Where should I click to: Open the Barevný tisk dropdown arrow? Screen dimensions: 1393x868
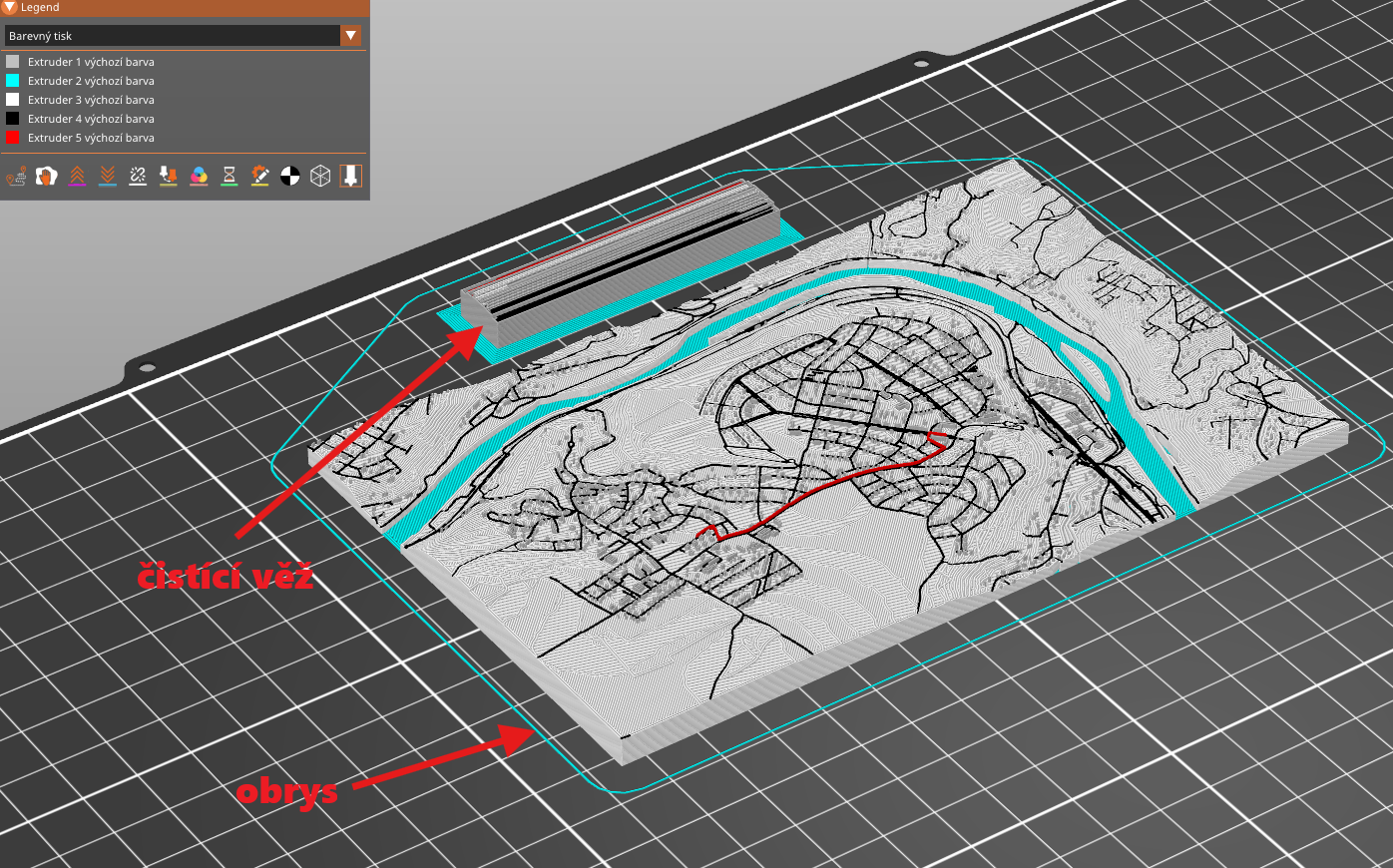coord(350,36)
